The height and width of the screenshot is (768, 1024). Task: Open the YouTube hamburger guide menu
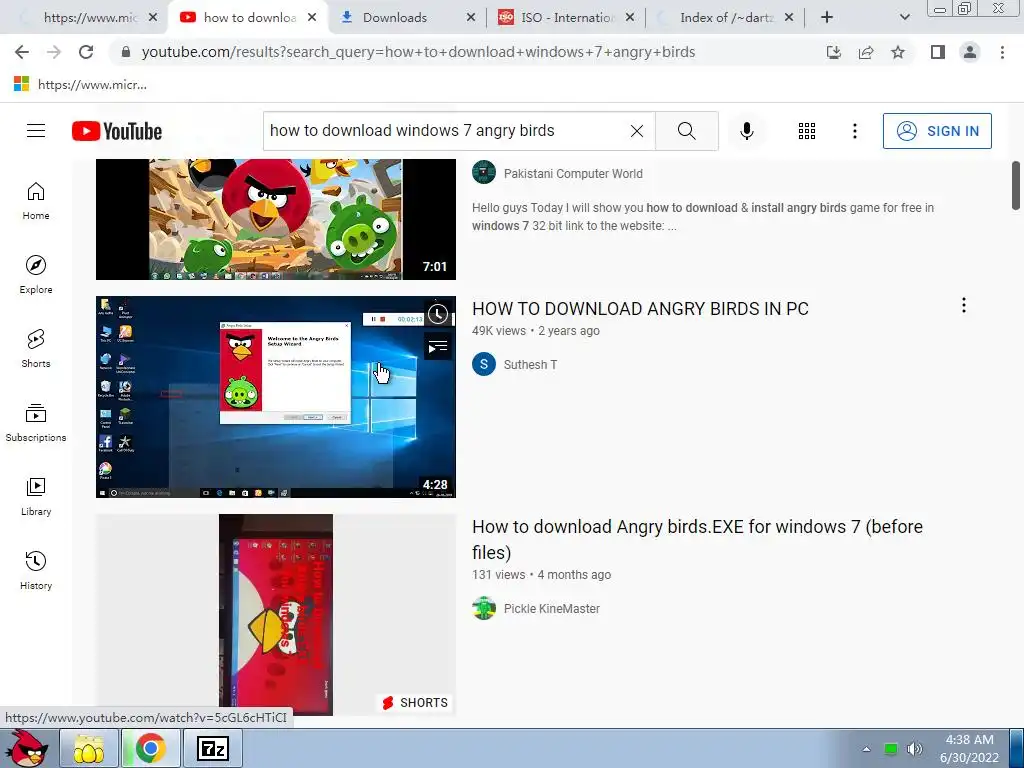(x=36, y=131)
